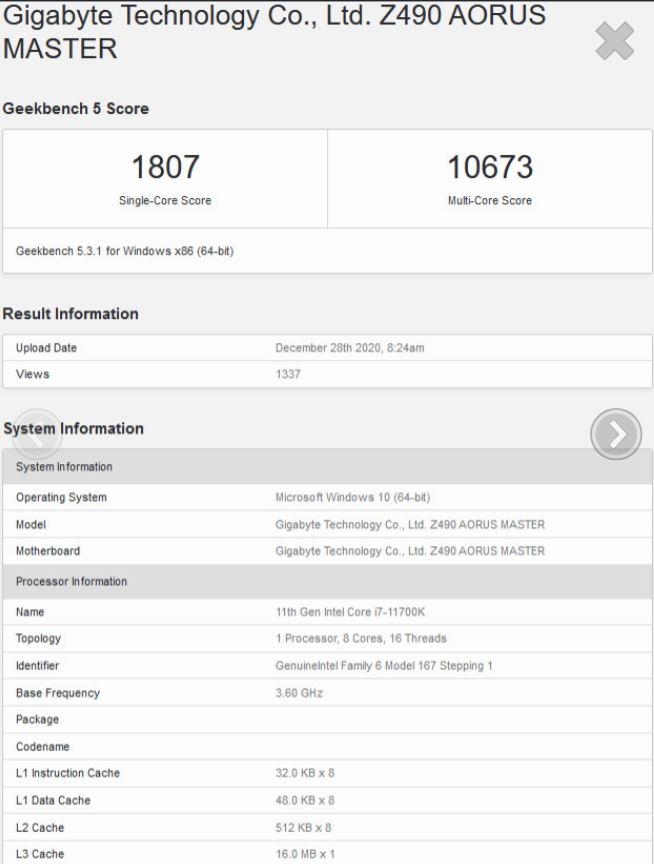
Task: Click the page title Gigabyte Z490 AORUS MASTER
Action: tap(274, 32)
